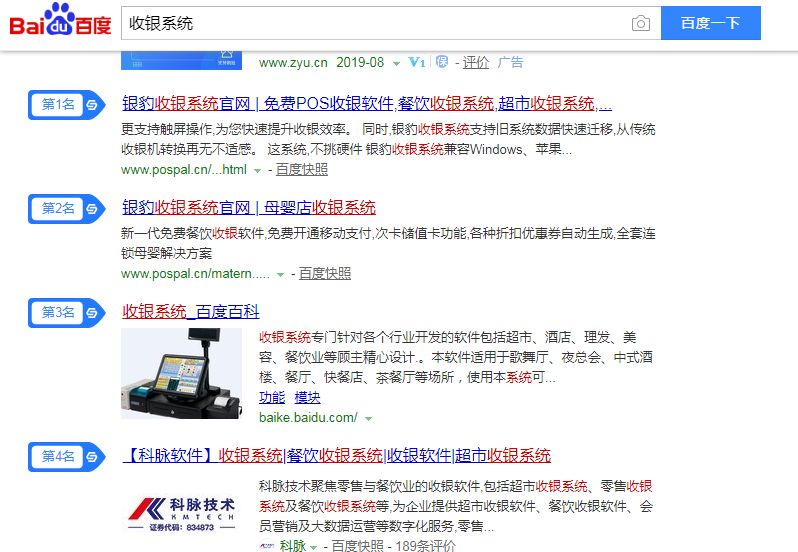
Task: Click the 第4名 rank badge
Action: pos(67,456)
